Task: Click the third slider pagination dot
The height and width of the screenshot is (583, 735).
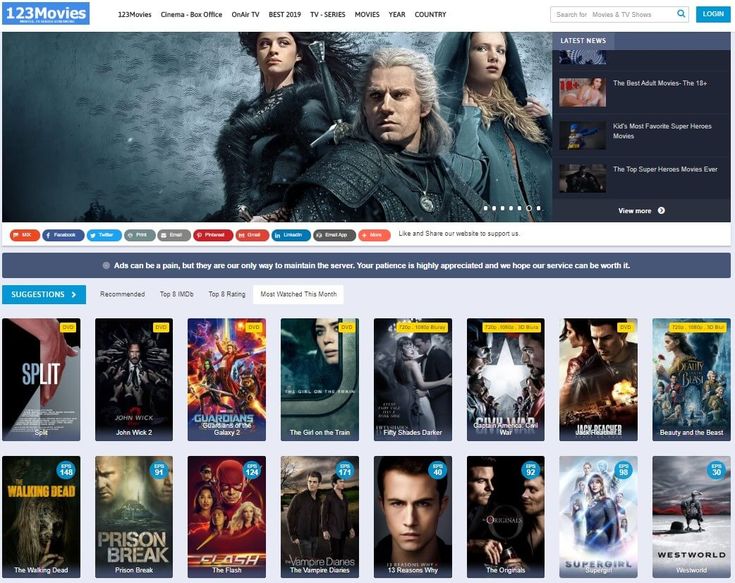Action: [x=503, y=208]
